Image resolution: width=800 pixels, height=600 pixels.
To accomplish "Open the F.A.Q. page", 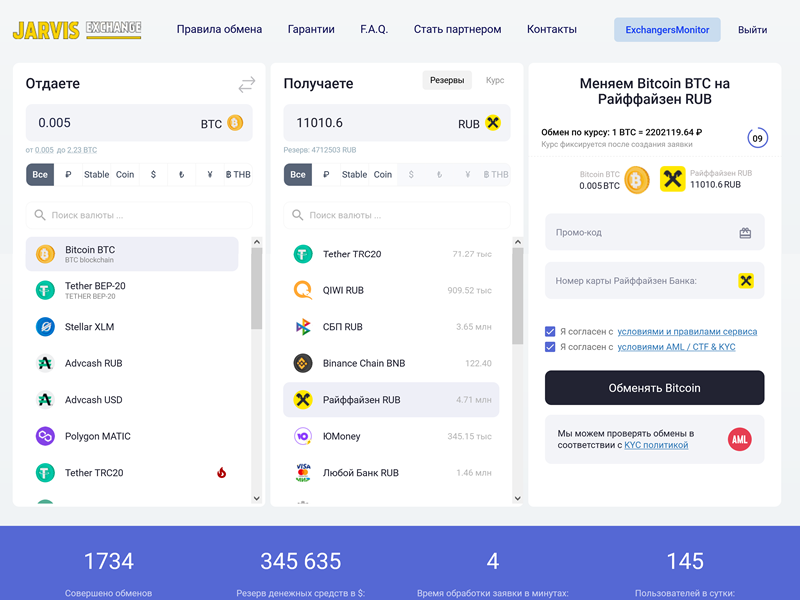I will coord(374,30).
